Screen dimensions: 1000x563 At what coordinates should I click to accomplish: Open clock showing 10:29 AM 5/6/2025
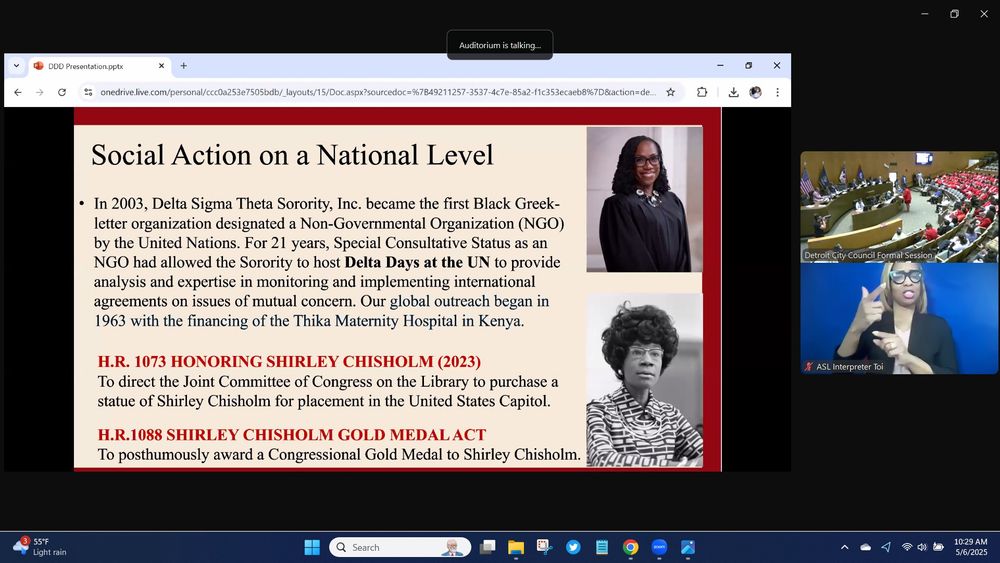click(x=971, y=547)
